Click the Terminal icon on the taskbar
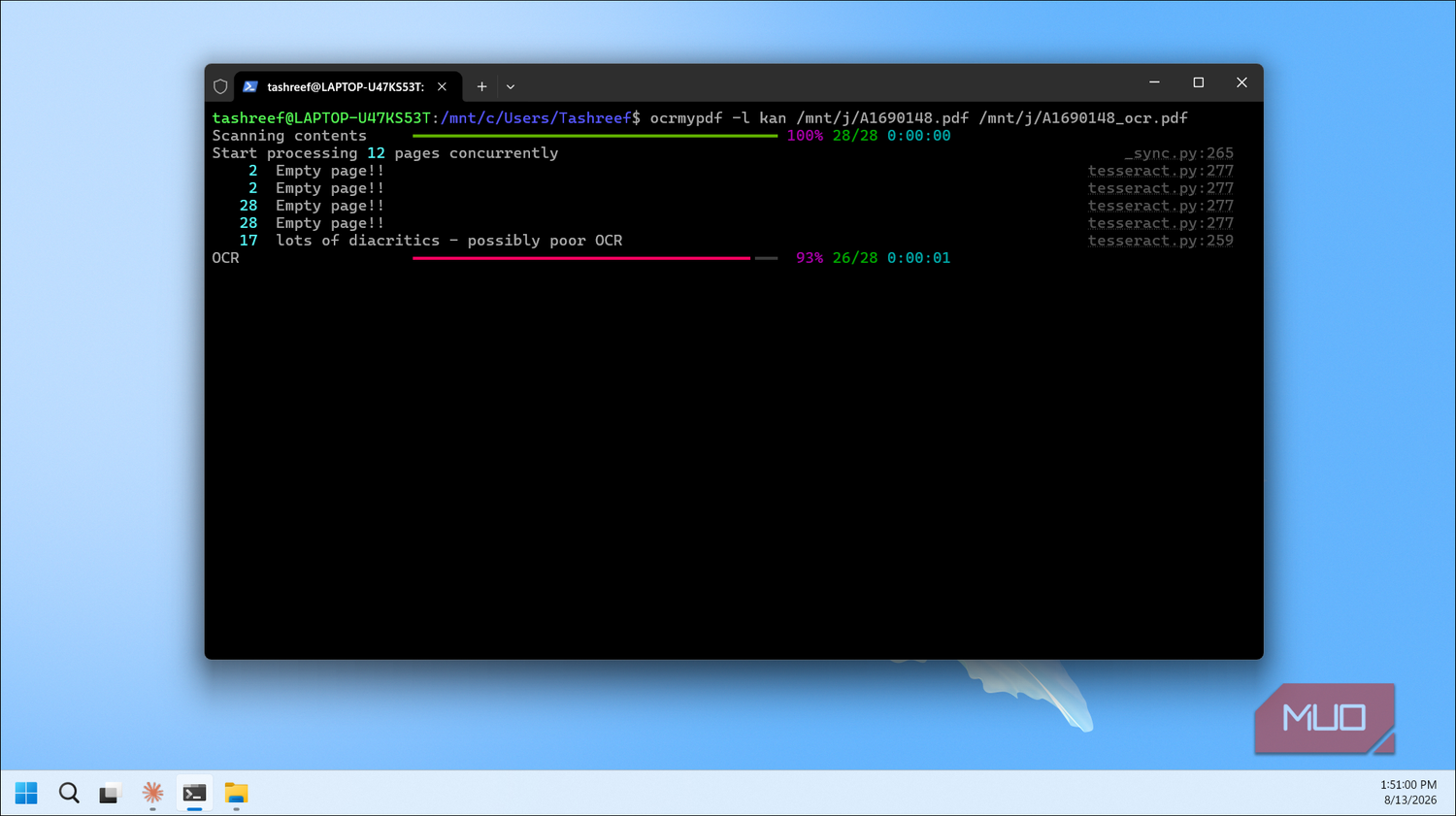The width and height of the screenshot is (1456, 816). pyautogui.click(x=194, y=794)
